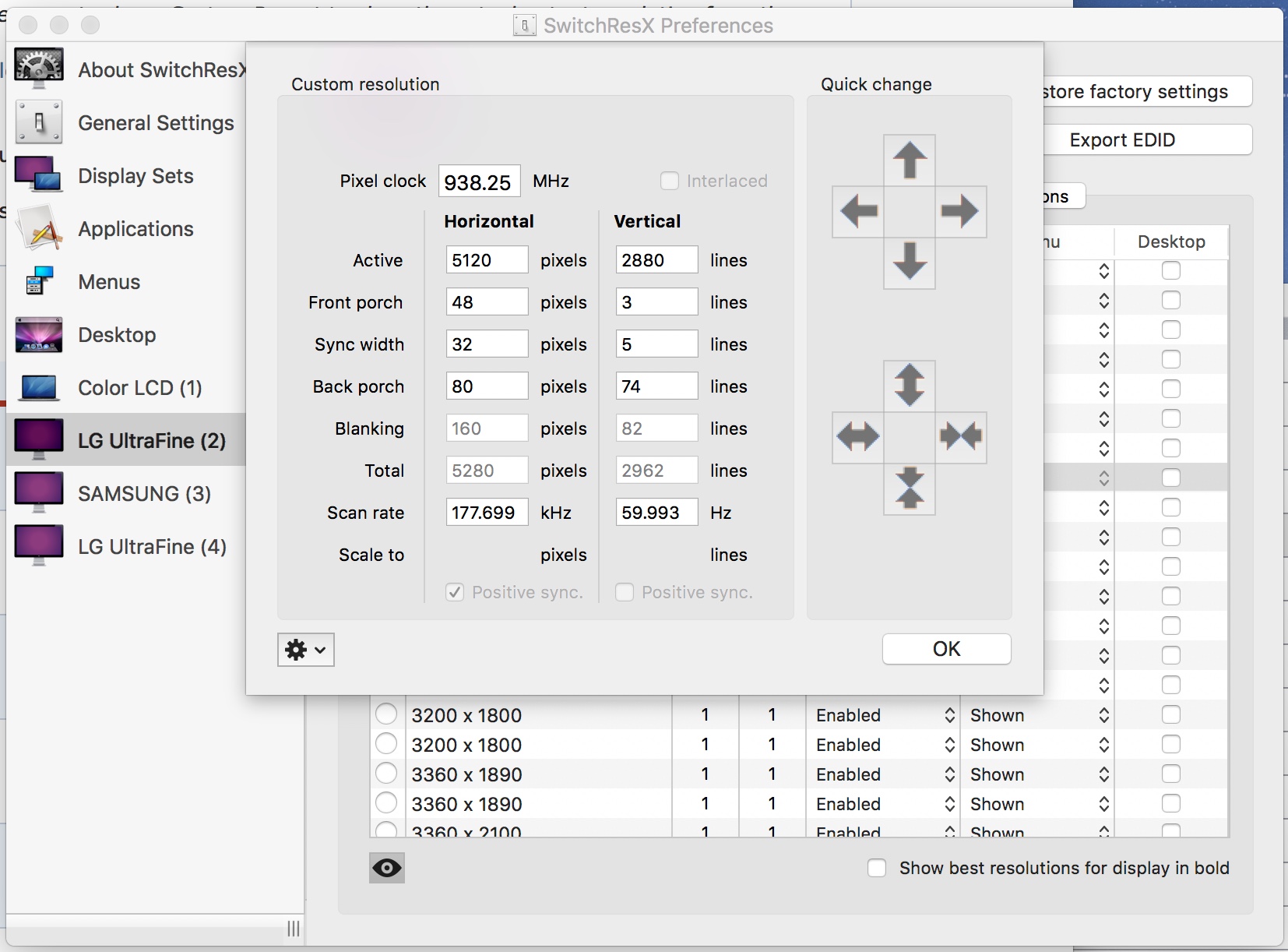
Task: Open the General Settings switch icon
Action: (x=39, y=122)
